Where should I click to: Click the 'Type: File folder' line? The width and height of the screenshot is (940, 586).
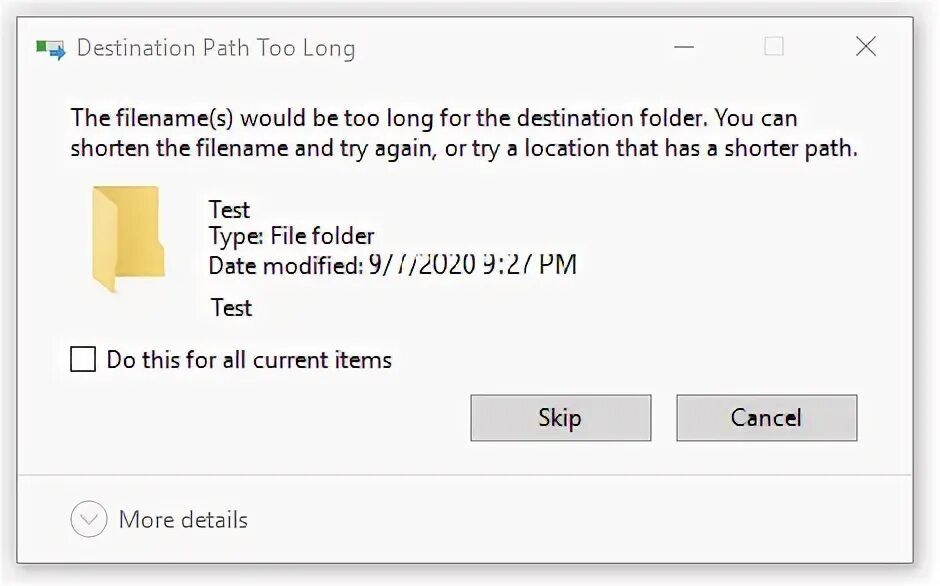pos(291,237)
